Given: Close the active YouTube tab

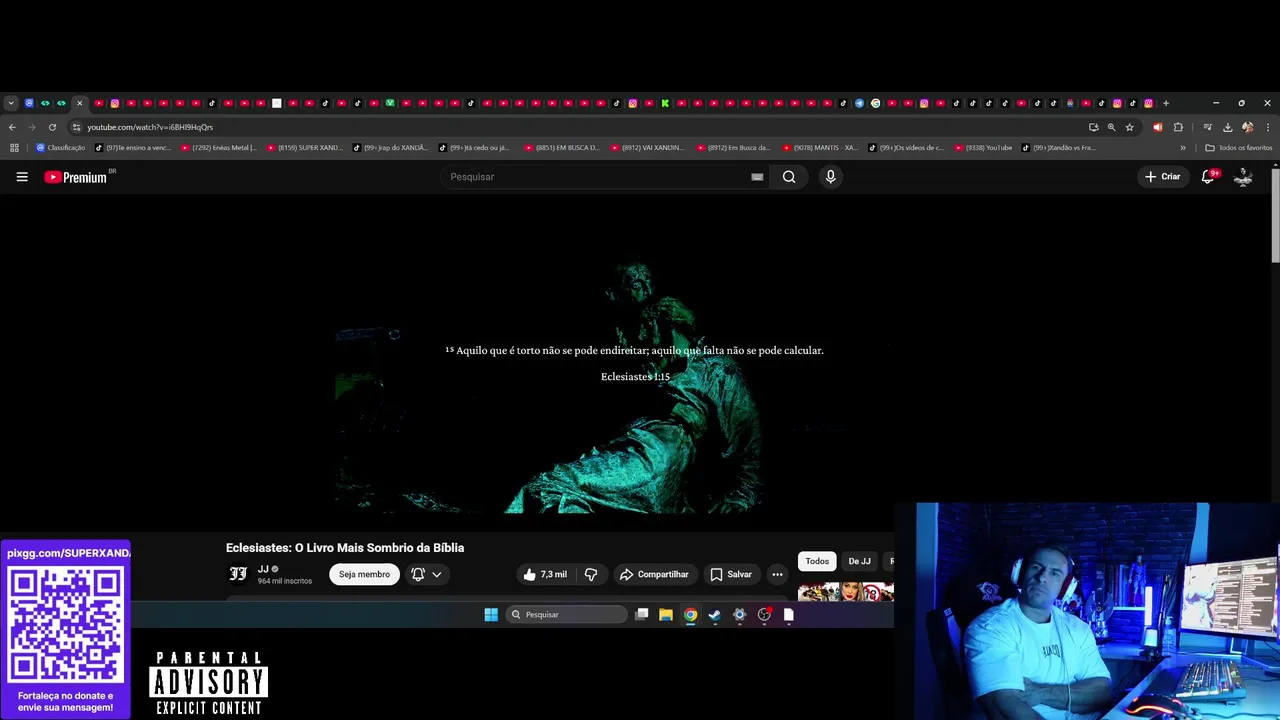Looking at the screenshot, I should click(80, 103).
